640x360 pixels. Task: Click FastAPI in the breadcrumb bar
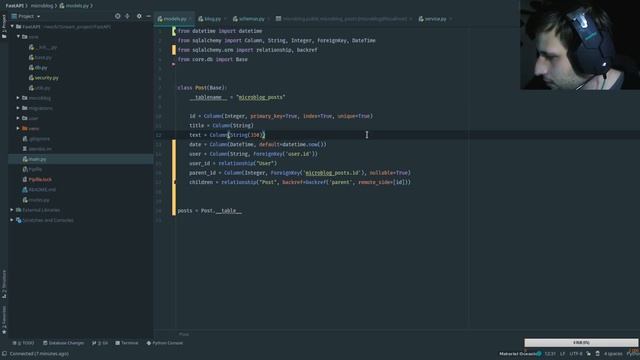coord(15,6)
